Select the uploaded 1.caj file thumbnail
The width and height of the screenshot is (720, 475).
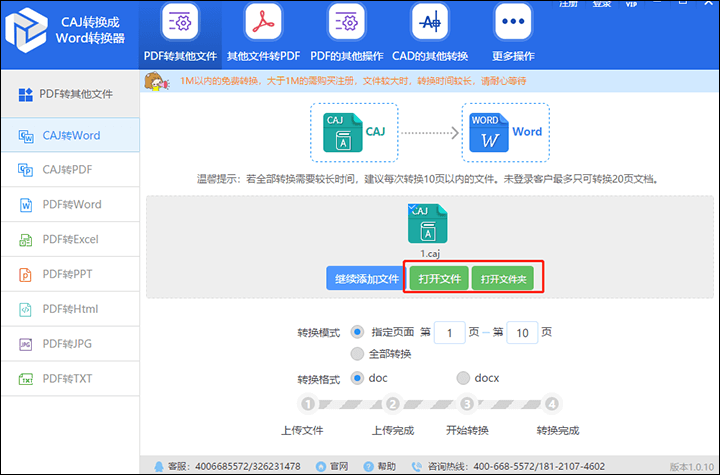(x=428, y=224)
